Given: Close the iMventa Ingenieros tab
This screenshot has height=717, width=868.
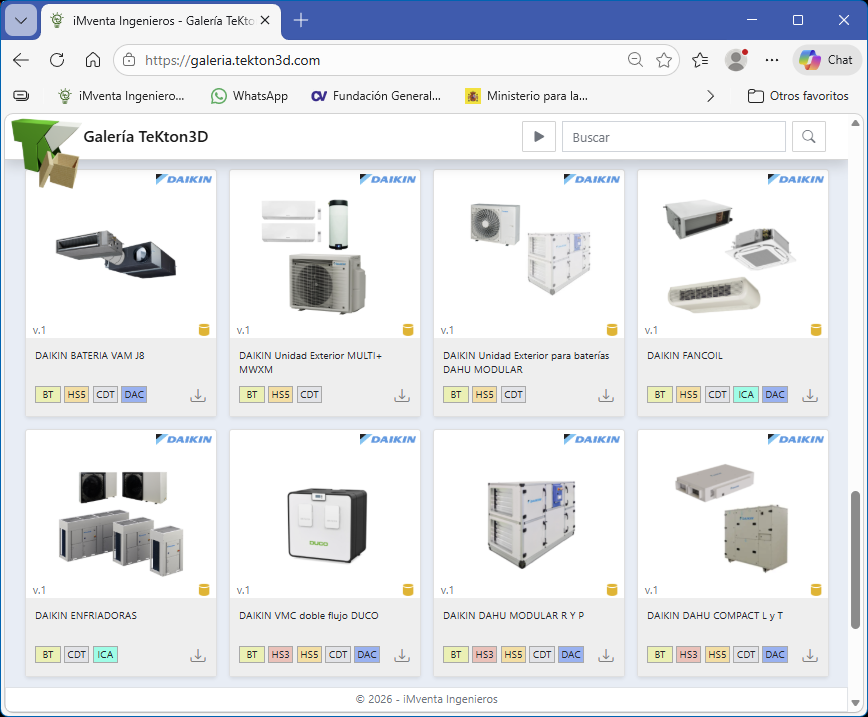Looking at the screenshot, I should (265, 20).
